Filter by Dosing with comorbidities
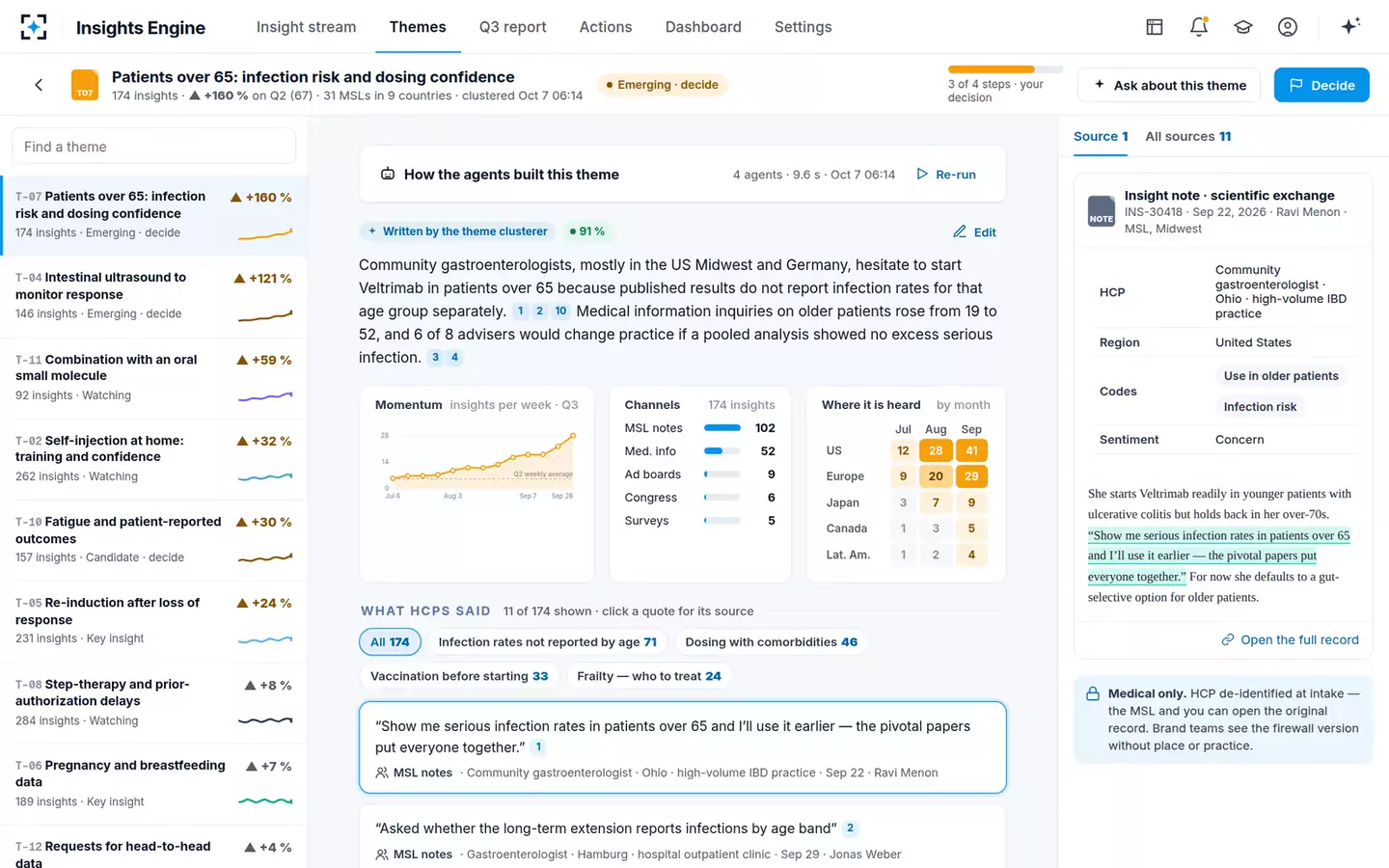The height and width of the screenshot is (868, 1389). (x=771, y=642)
